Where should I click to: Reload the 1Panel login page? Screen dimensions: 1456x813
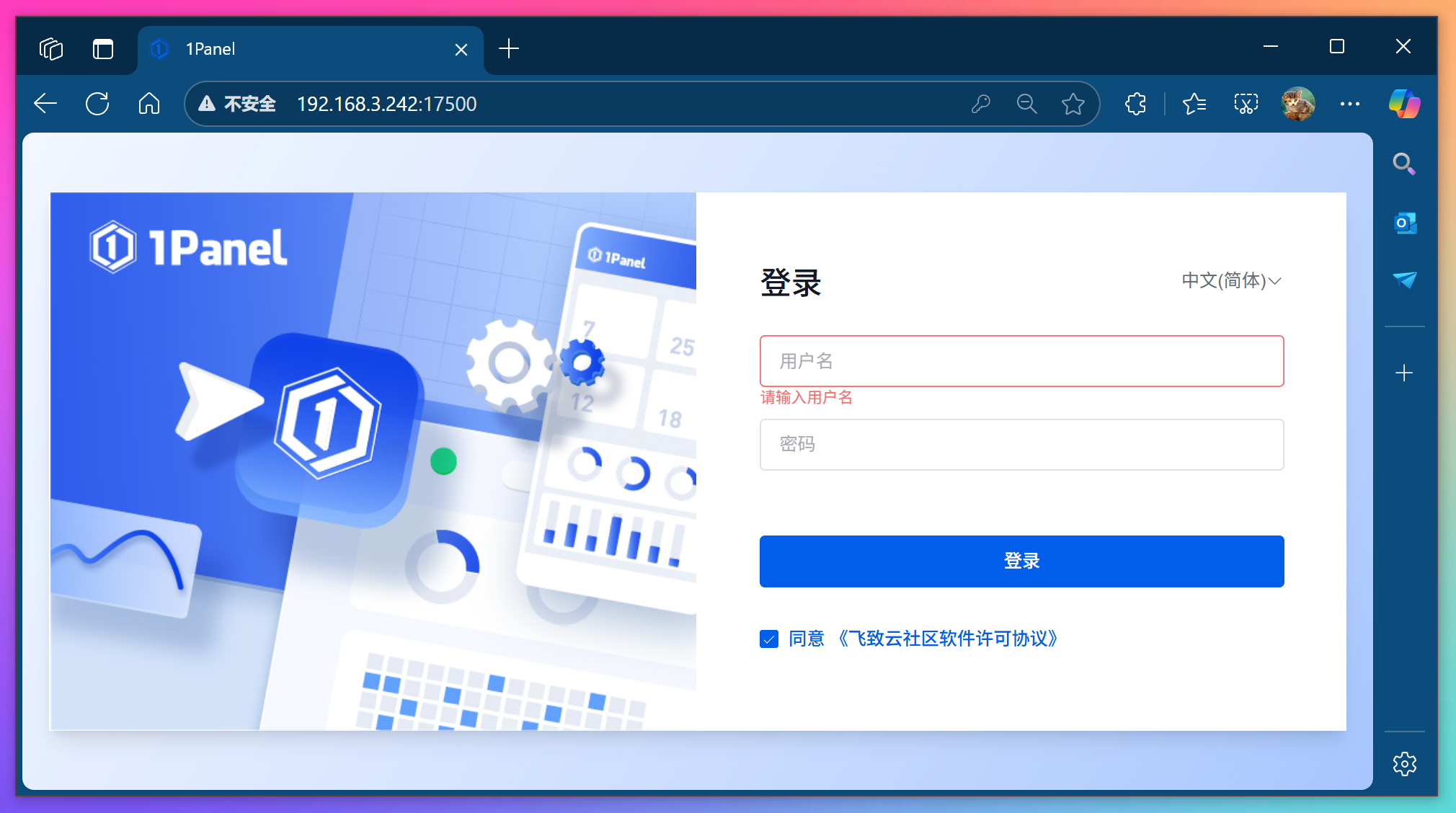97,103
